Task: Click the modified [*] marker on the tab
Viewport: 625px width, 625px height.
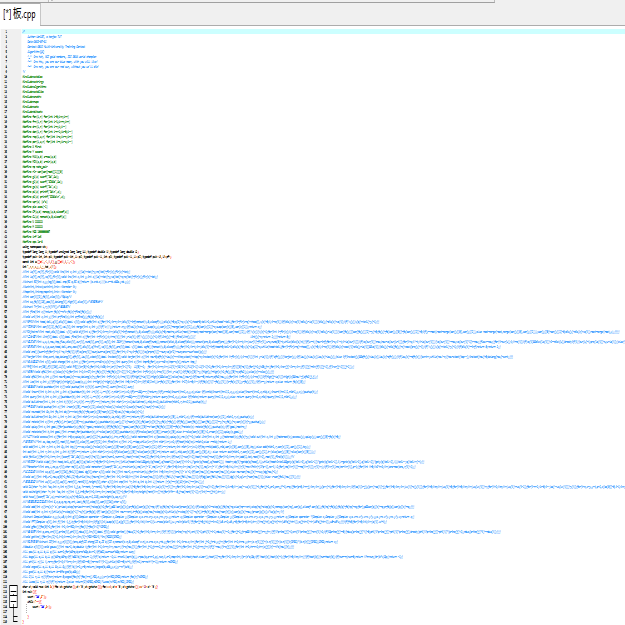Action: pyautogui.click(x=8, y=15)
